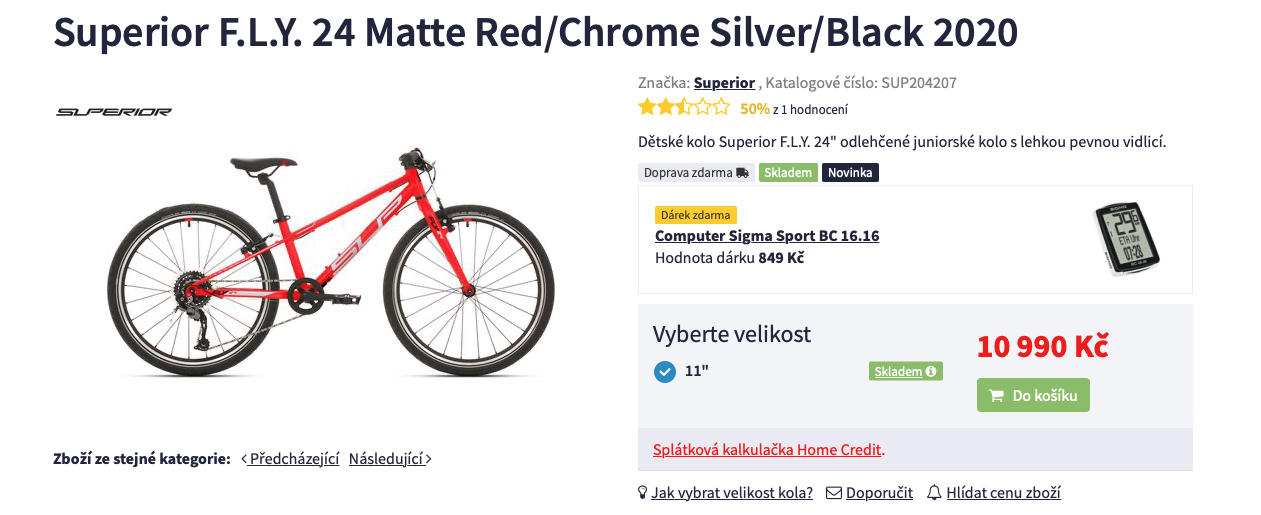The width and height of the screenshot is (1261, 515).
Task: Open Computer Sigma Sport BC 16.16 link
Action: coord(767,236)
